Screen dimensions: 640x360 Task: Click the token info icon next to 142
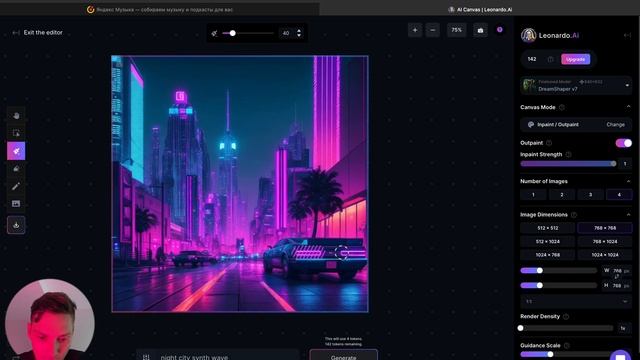[550, 60]
